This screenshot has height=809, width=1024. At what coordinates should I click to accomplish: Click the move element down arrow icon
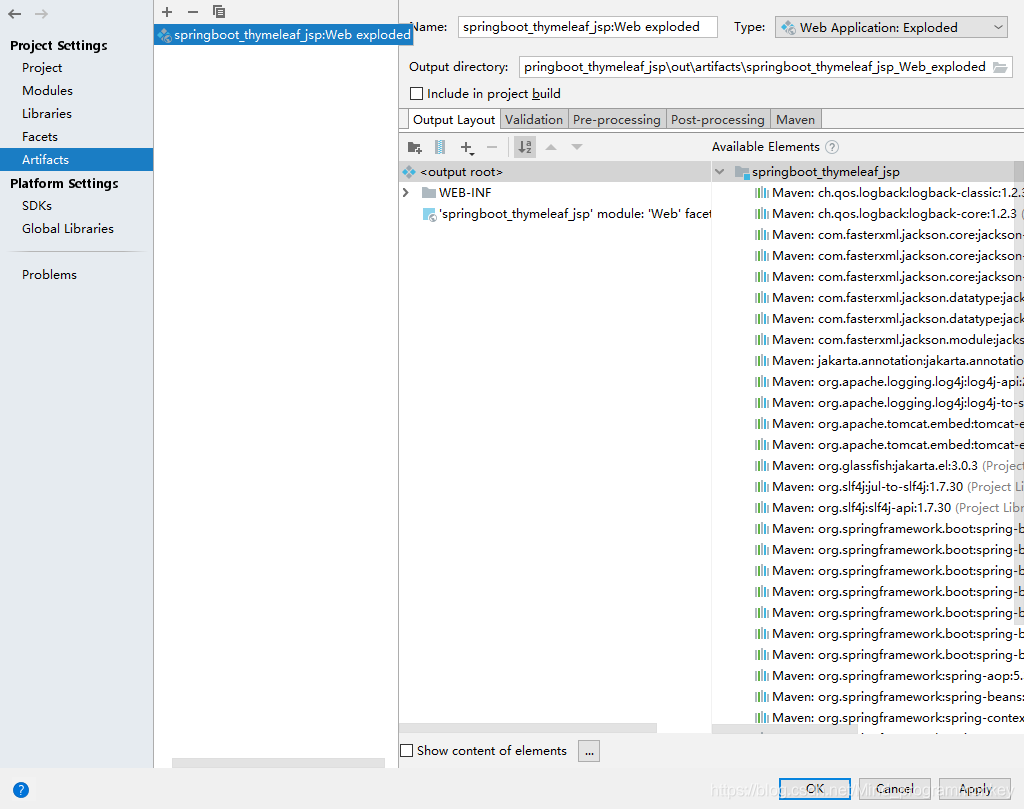(576, 146)
